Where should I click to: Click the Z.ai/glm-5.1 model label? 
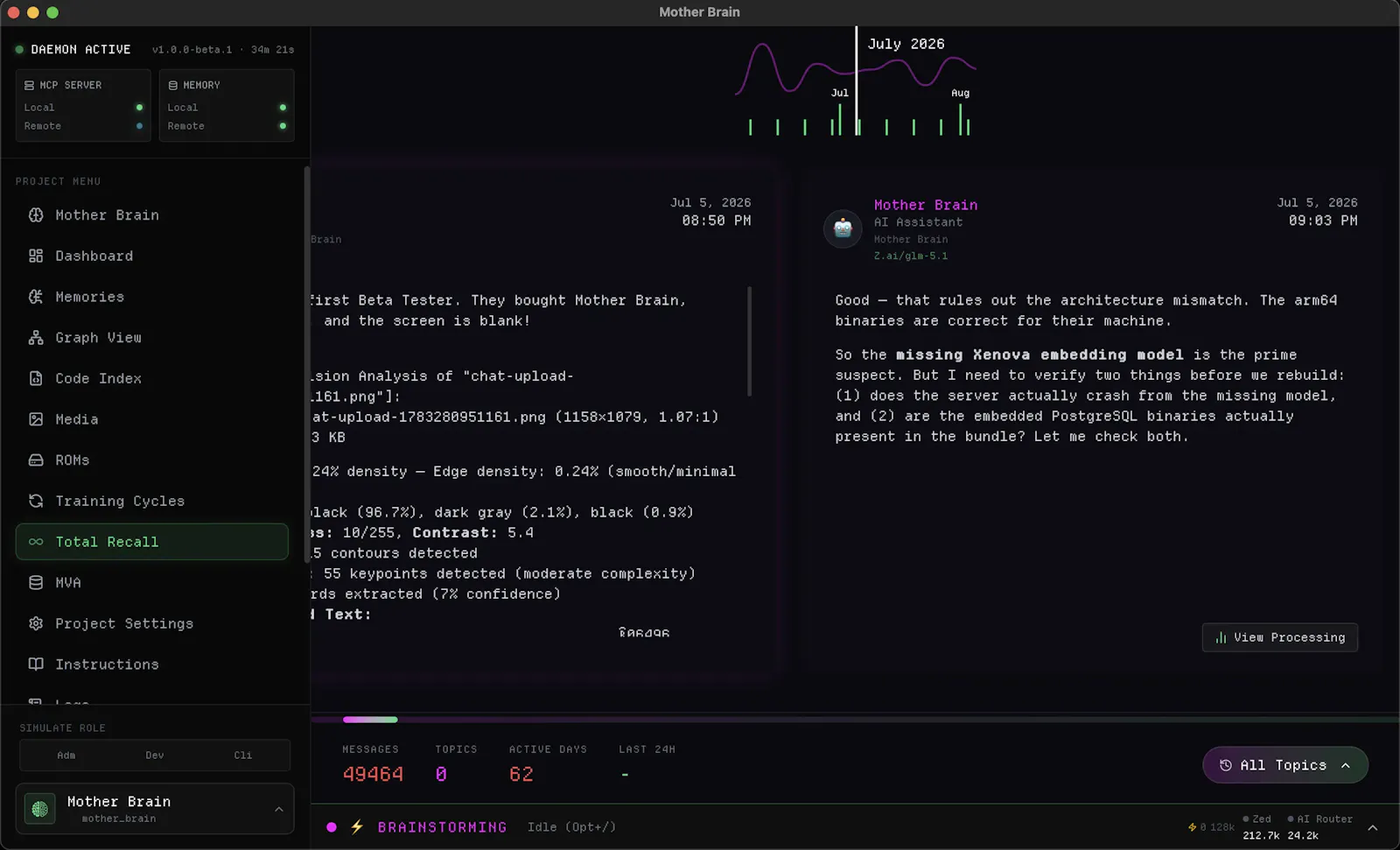pyautogui.click(x=911, y=256)
